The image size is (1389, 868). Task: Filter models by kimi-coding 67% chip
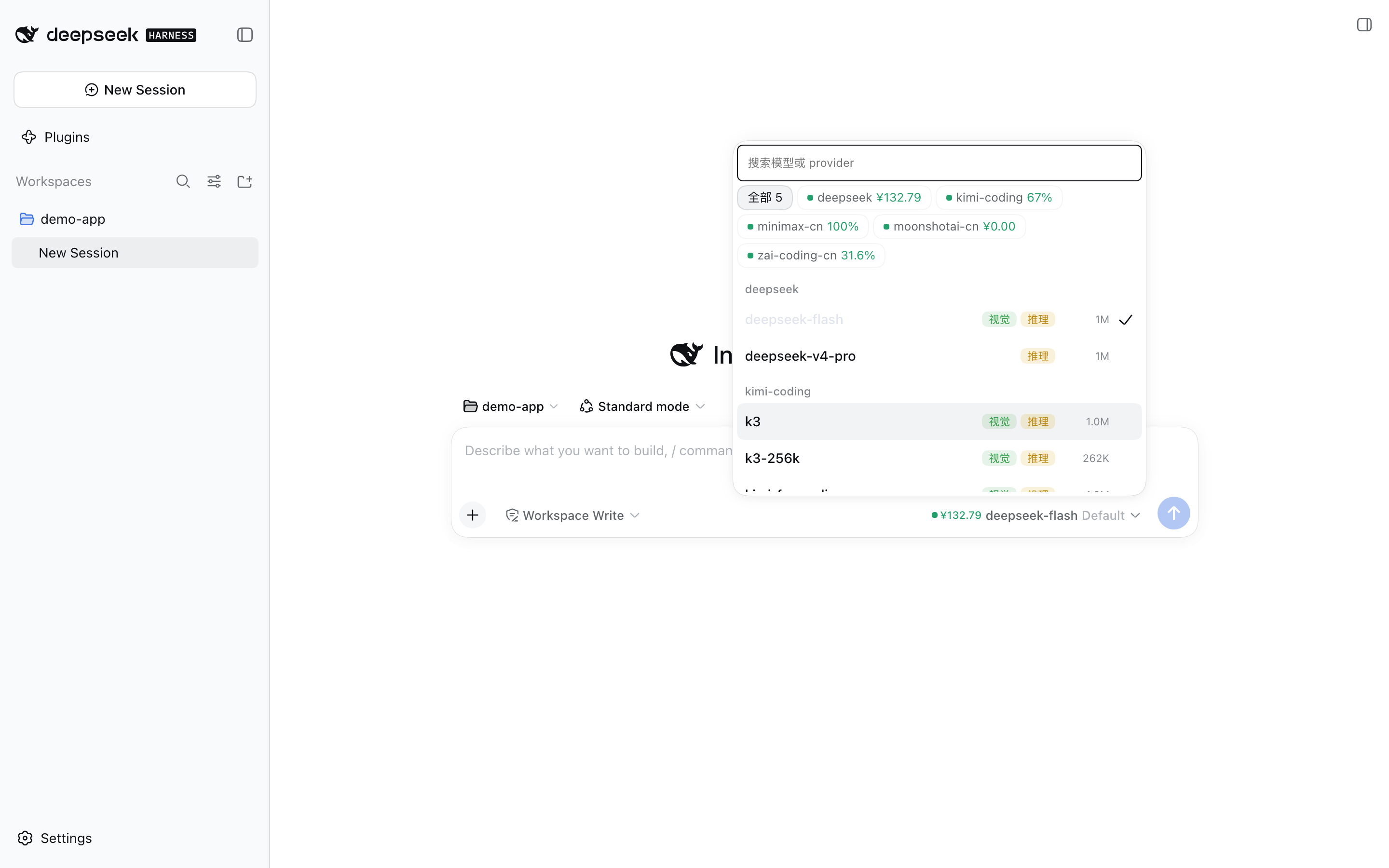point(999,198)
